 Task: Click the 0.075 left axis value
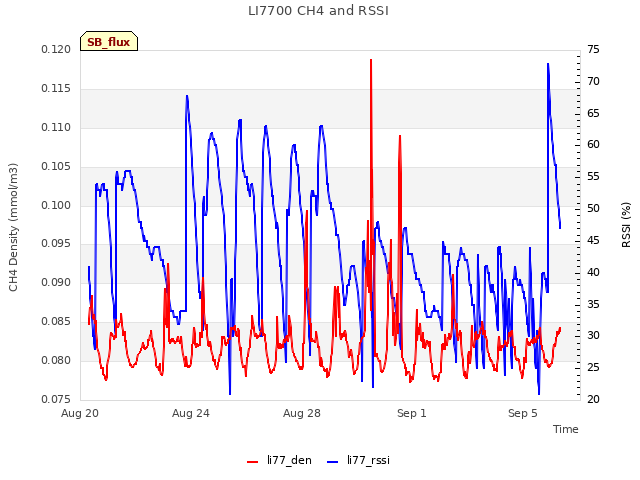point(56,399)
